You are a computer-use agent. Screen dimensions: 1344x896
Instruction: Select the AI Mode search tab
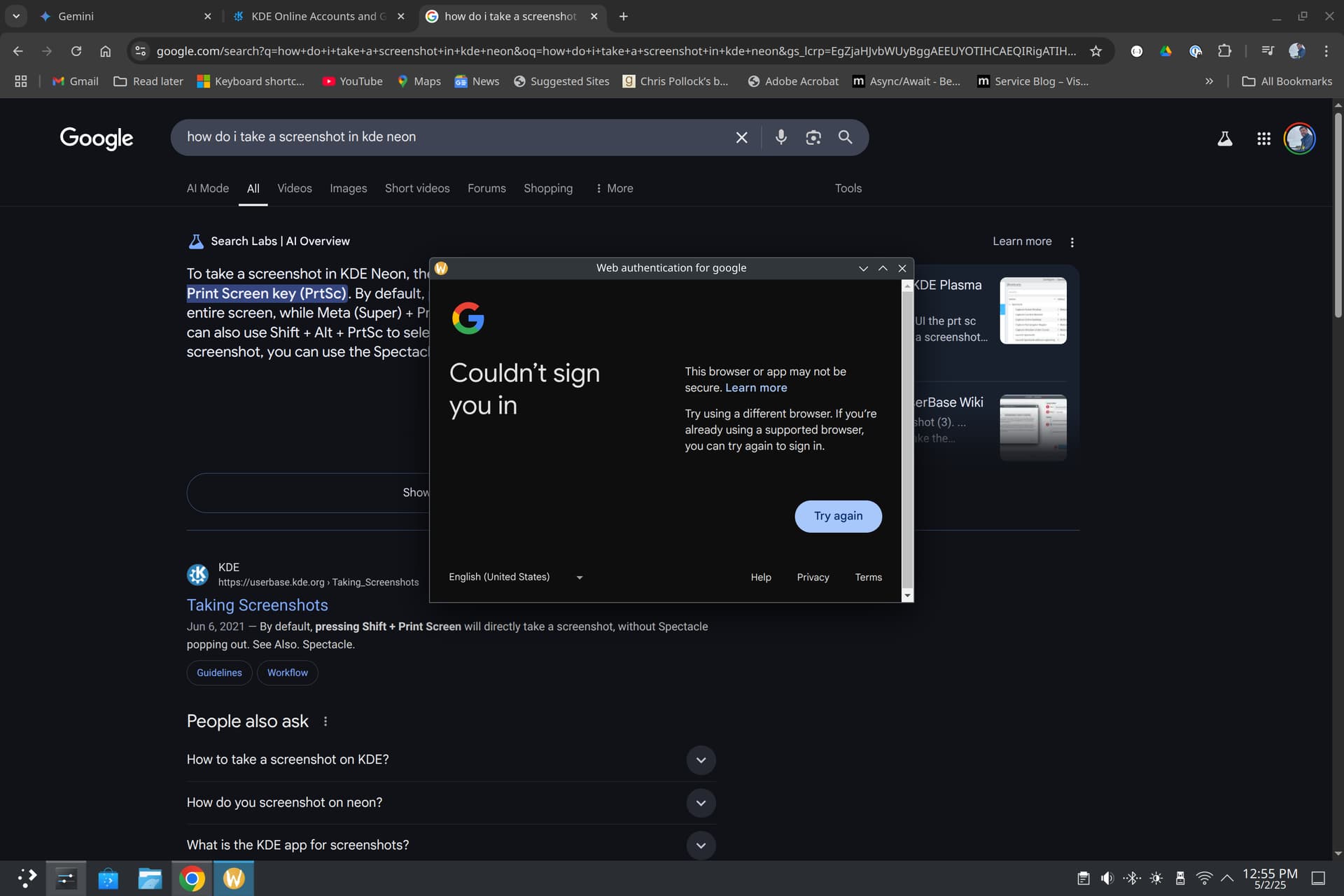[x=207, y=188]
